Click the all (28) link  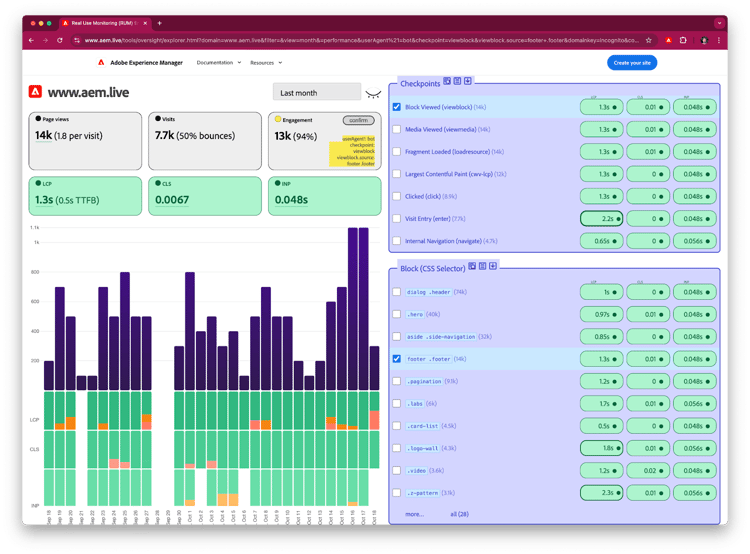pyautogui.click(x=459, y=514)
